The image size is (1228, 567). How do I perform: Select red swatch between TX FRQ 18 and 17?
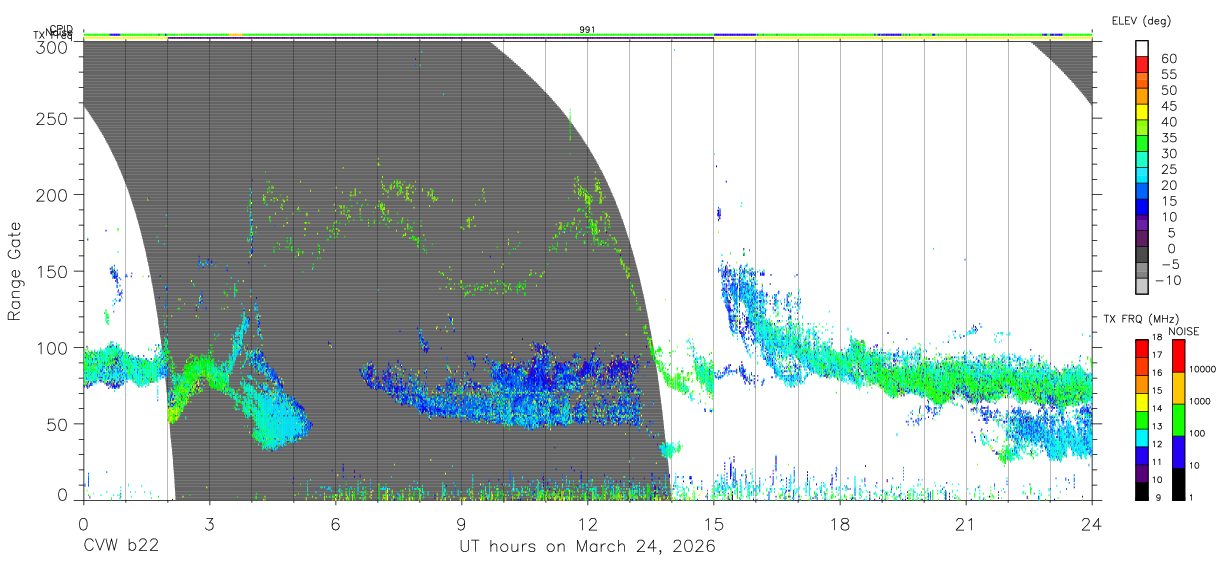1141,348
